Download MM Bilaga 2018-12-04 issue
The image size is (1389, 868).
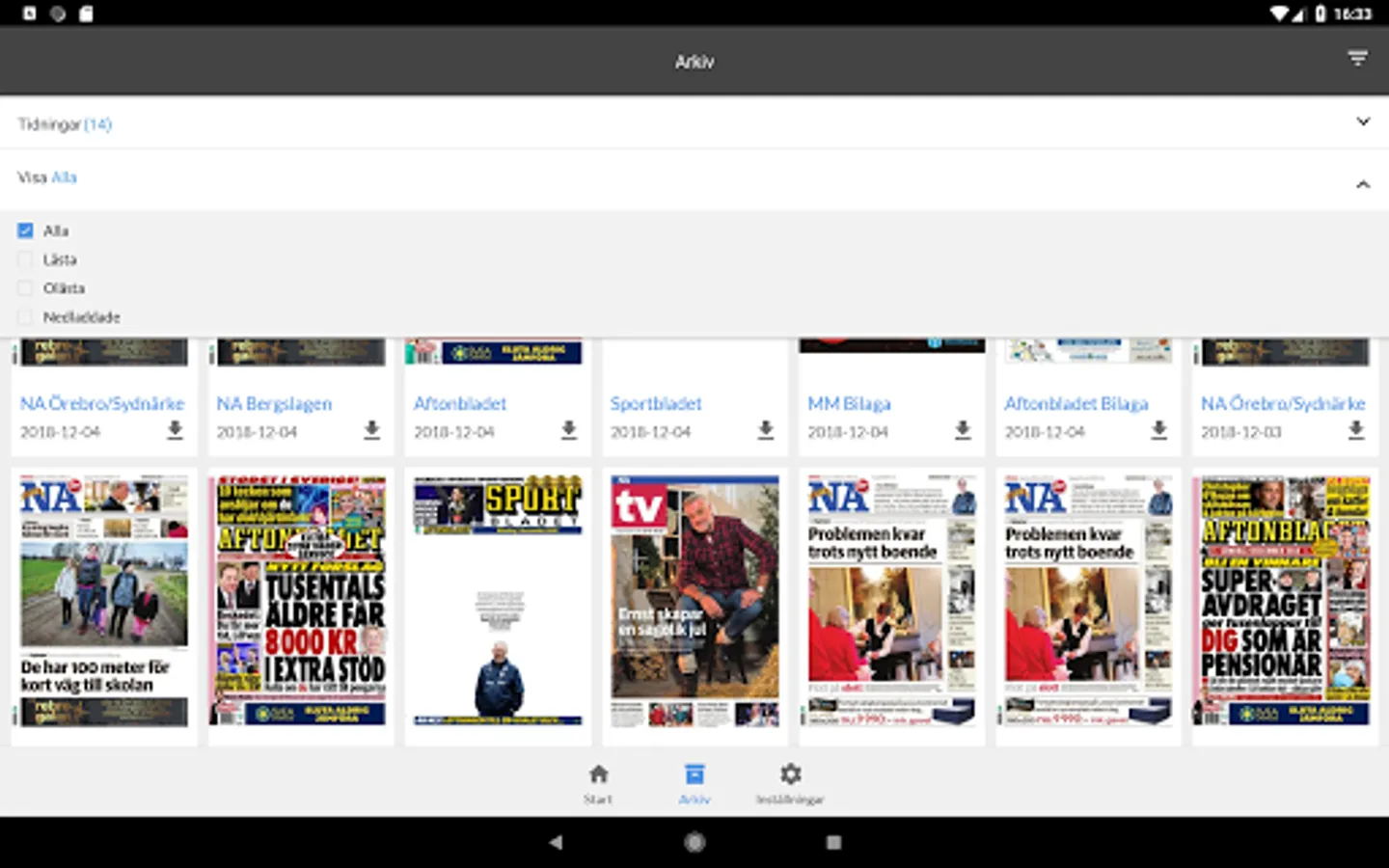point(963,430)
